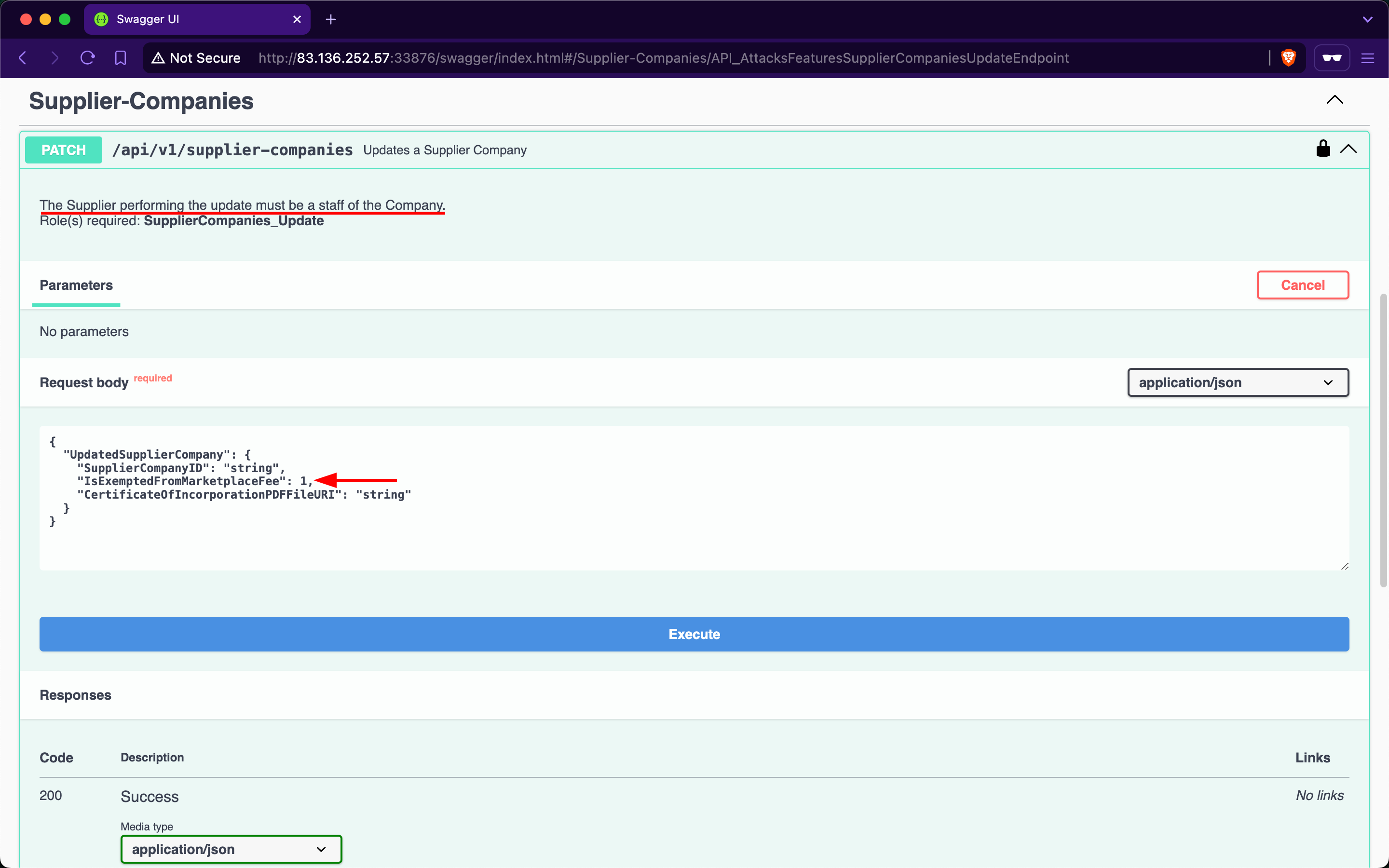Screen dimensions: 1389x868
Task: Open the tab search chevron at top right
Action: [x=1368, y=19]
